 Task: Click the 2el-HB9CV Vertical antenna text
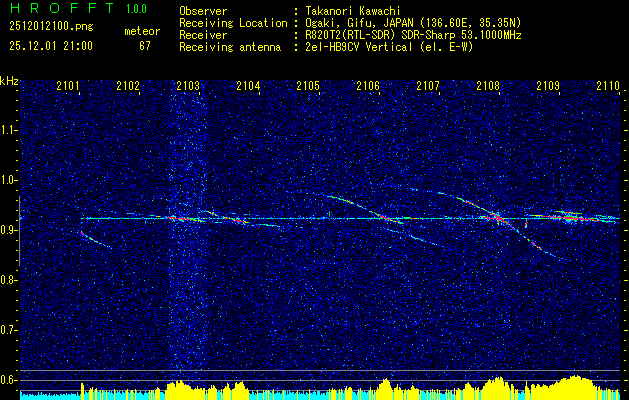click(x=390, y=47)
